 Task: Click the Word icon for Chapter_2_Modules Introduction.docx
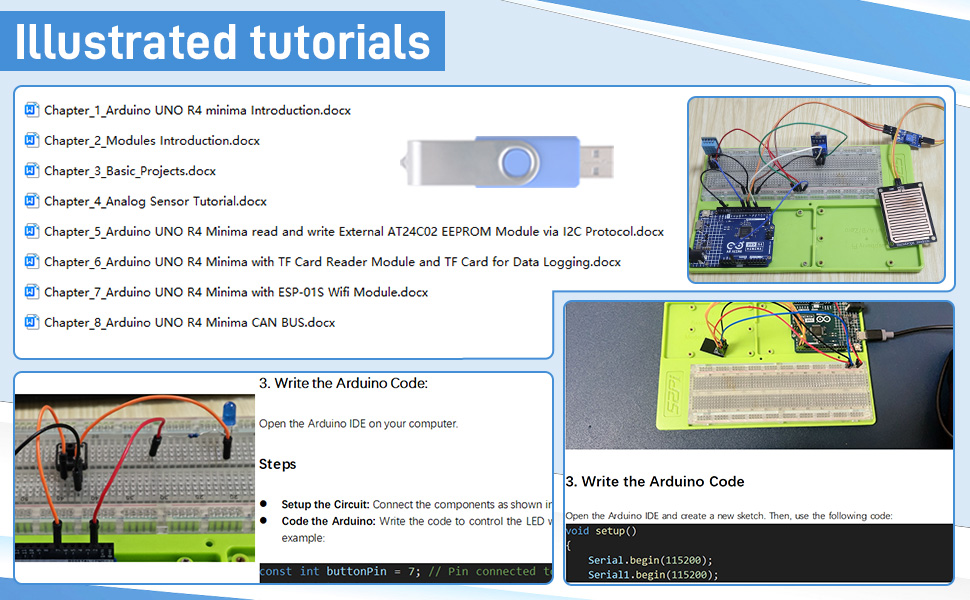tap(31, 140)
